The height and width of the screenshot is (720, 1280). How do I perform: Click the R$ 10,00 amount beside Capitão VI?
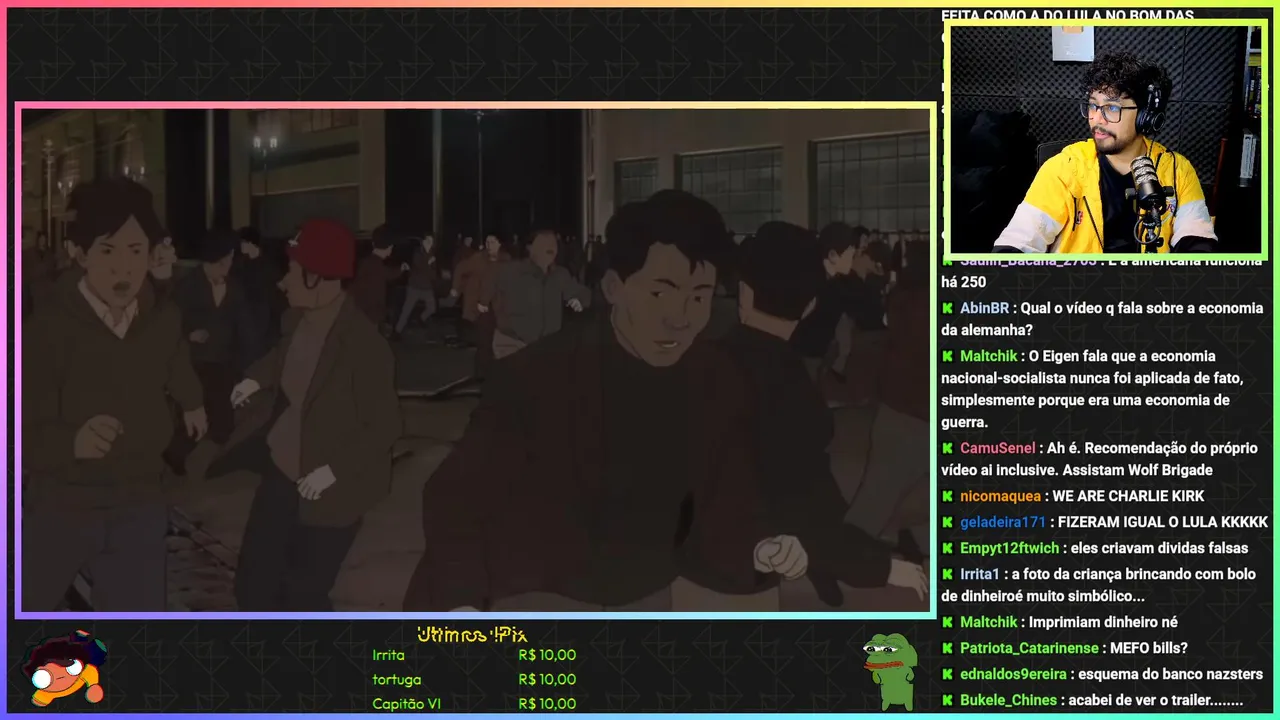547,704
